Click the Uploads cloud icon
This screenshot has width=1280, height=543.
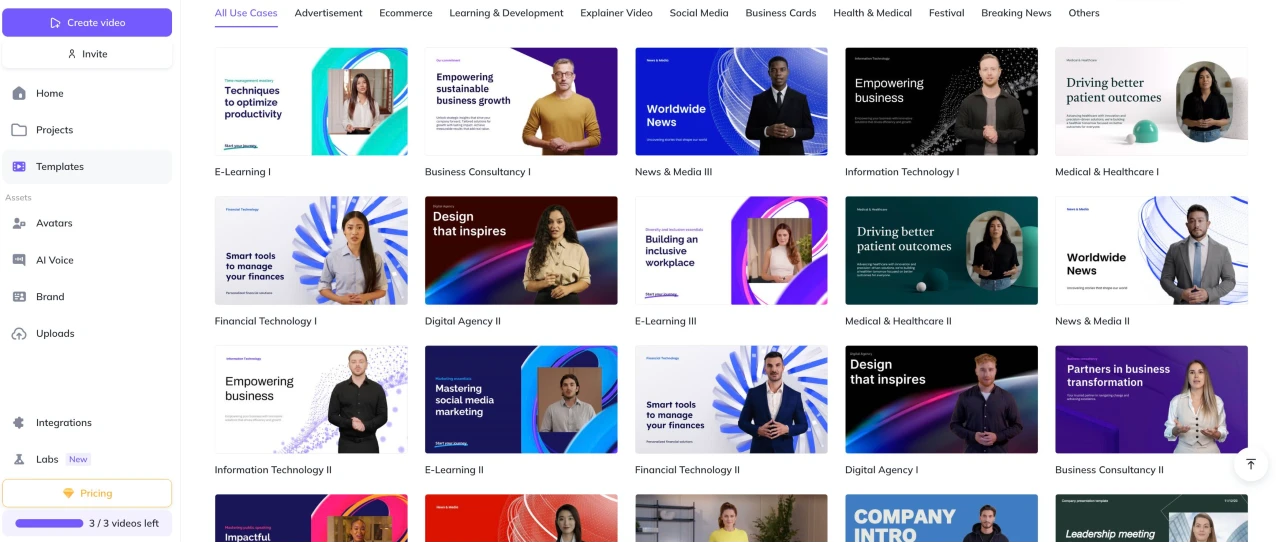(x=19, y=334)
